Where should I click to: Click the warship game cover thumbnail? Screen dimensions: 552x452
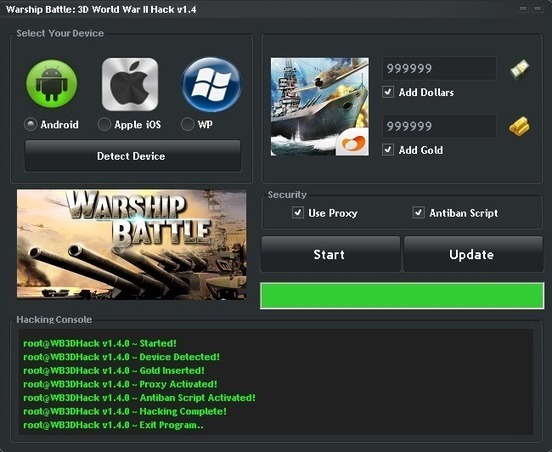tap(320, 107)
